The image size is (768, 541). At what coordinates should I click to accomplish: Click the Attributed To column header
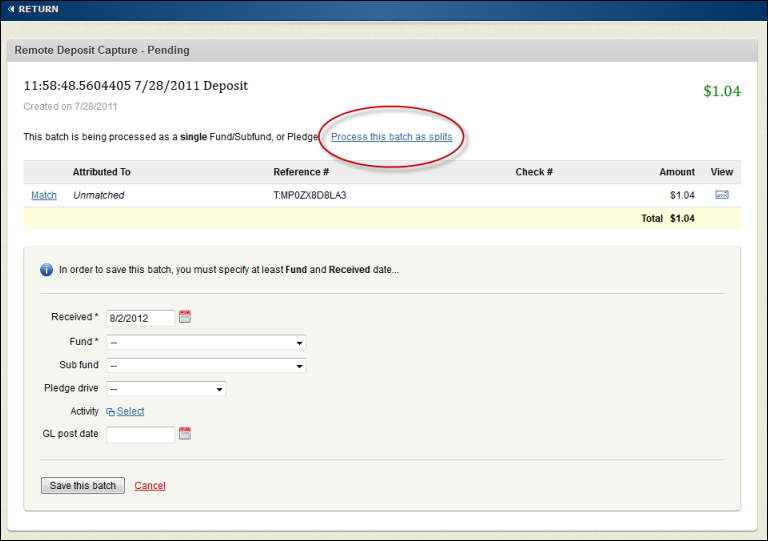coord(101,172)
